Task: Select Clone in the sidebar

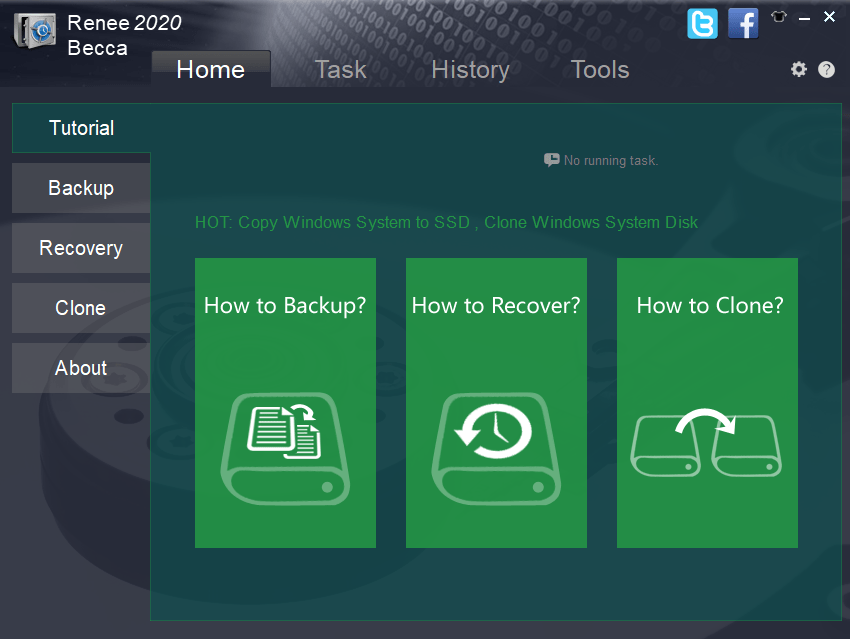Action: click(x=81, y=308)
